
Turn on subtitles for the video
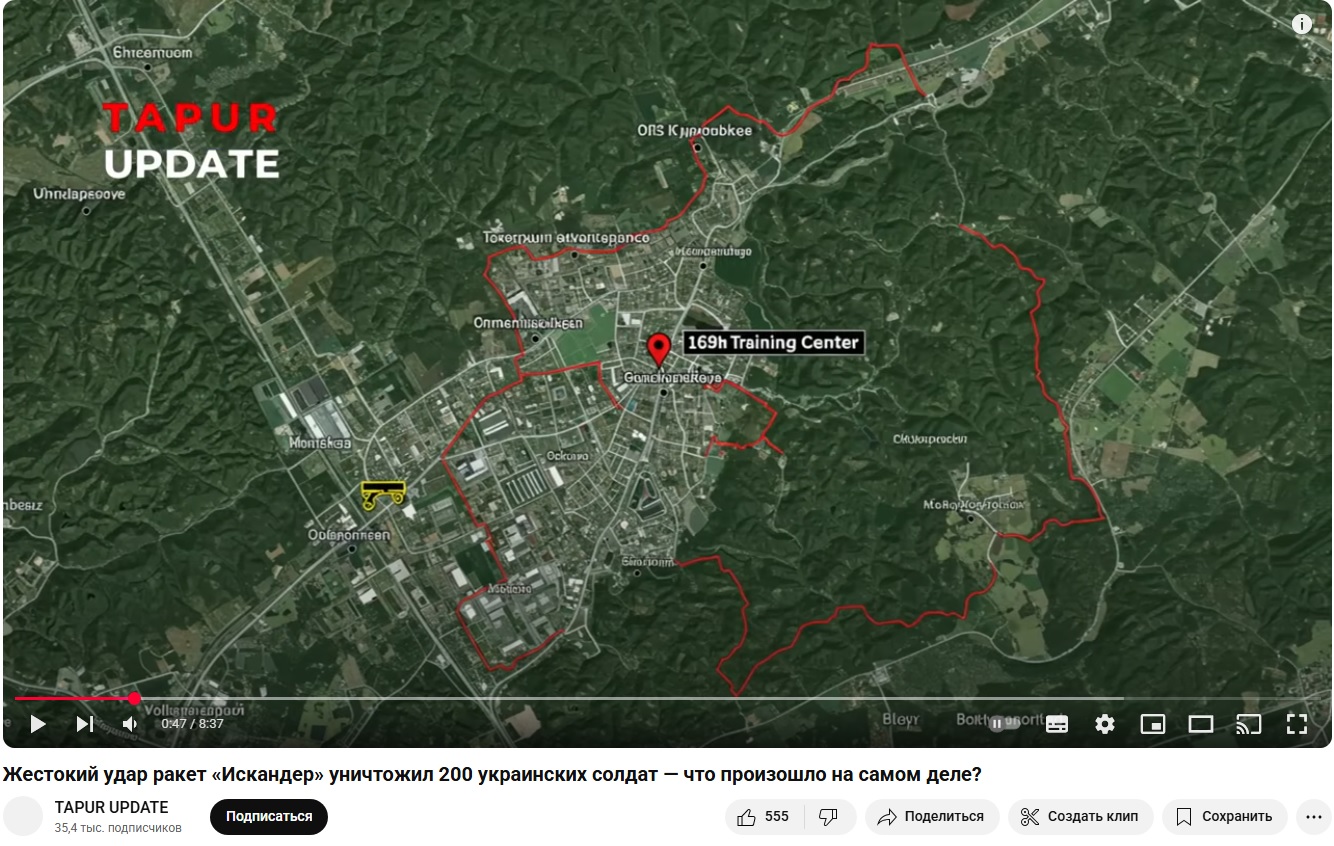click(1057, 724)
